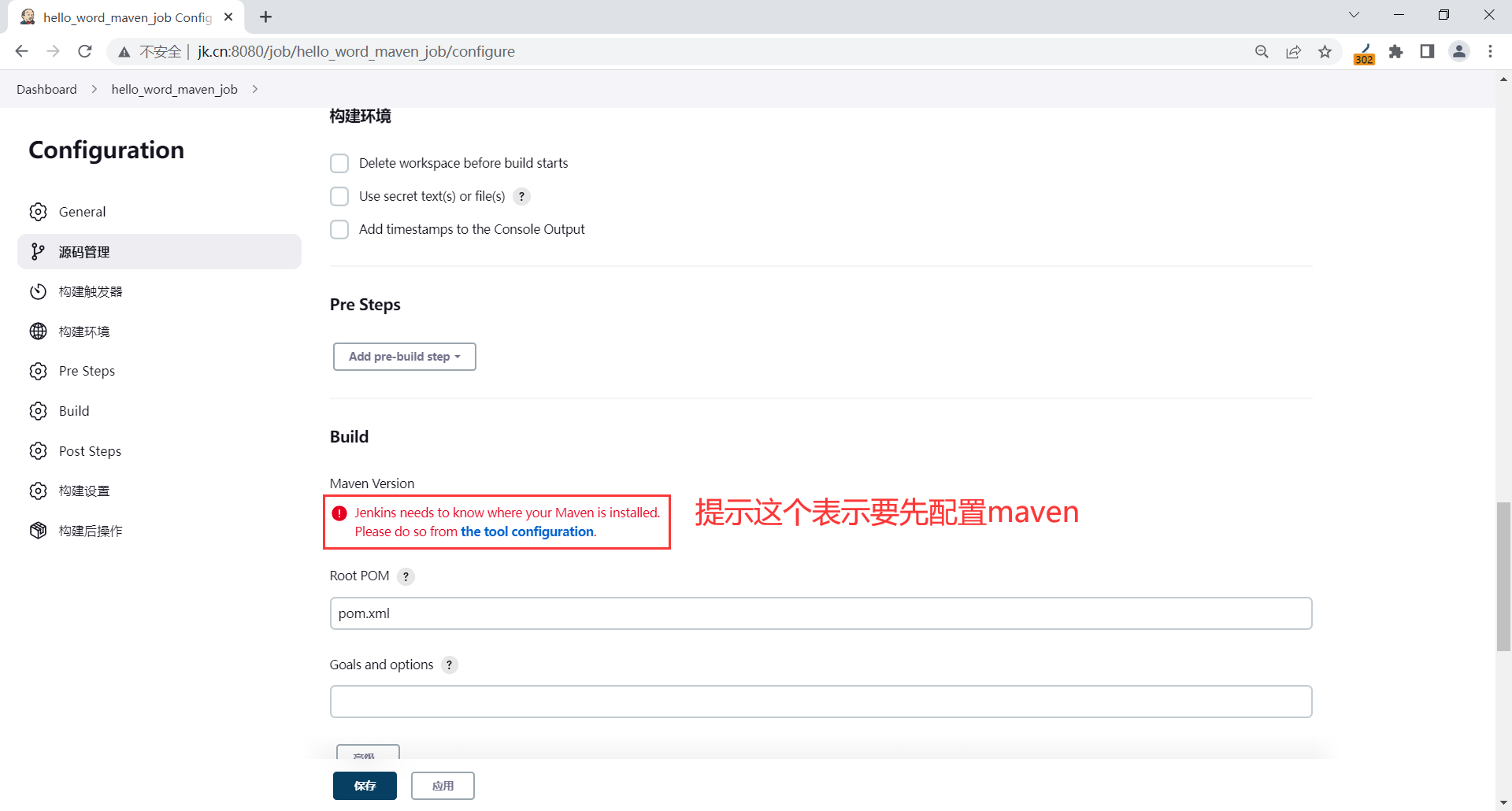Image resolution: width=1512 pixels, height=811 pixels.
Task: Open help for Root POM
Action: (406, 576)
